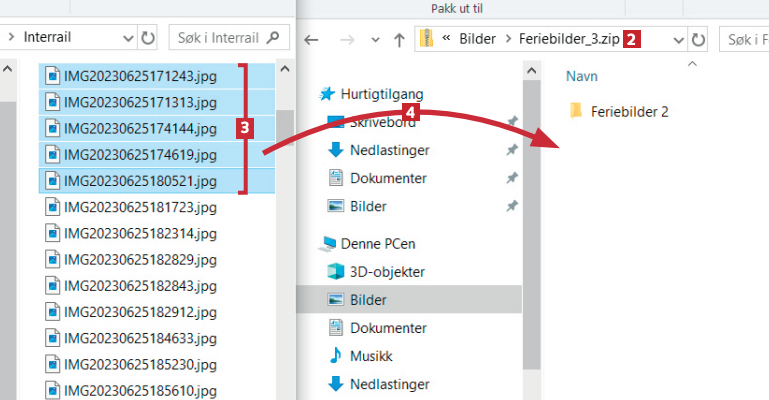The image size is (769, 400).
Task: Click Interrail in the address path
Action: [47, 37]
